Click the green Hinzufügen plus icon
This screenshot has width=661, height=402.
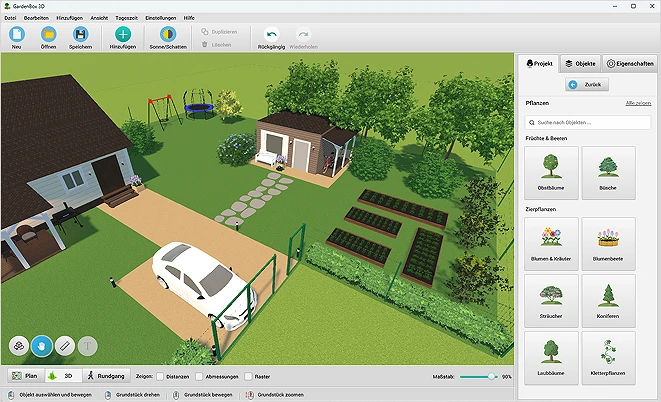pyautogui.click(x=123, y=34)
